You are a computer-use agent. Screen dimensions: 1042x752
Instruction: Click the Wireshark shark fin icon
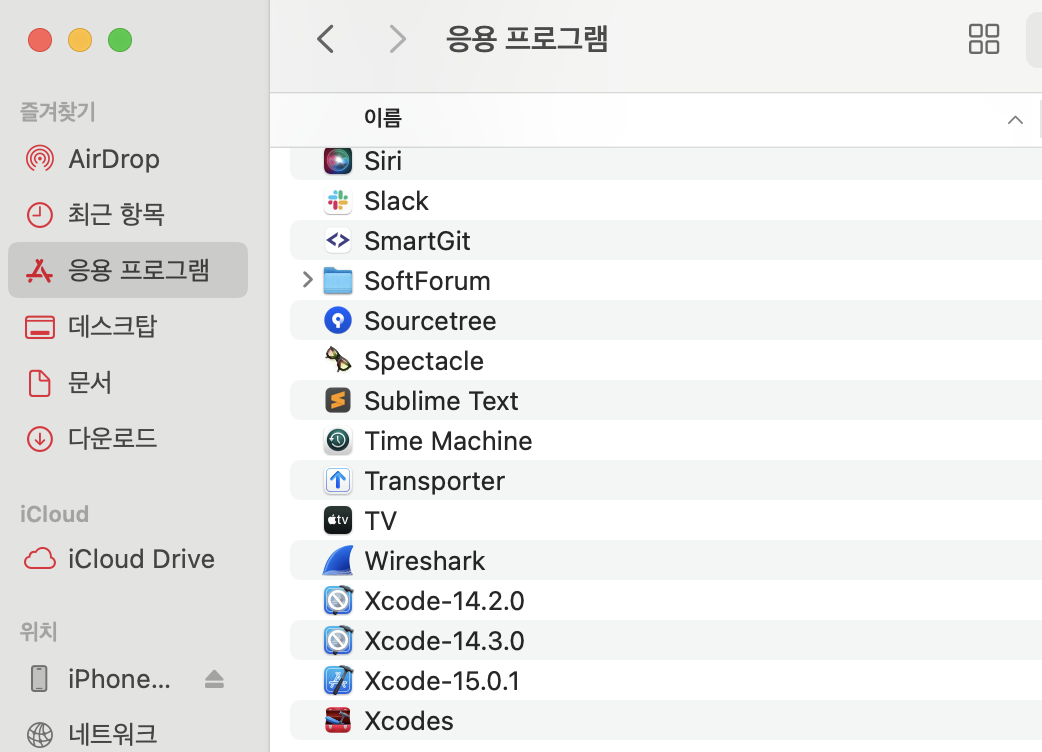[x=338, y=561]
